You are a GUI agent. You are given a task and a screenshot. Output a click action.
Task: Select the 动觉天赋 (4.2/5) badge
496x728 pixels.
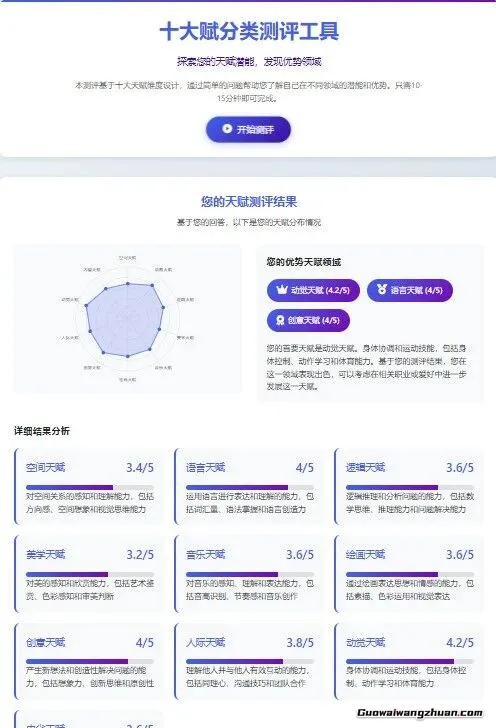coord(313,290)
